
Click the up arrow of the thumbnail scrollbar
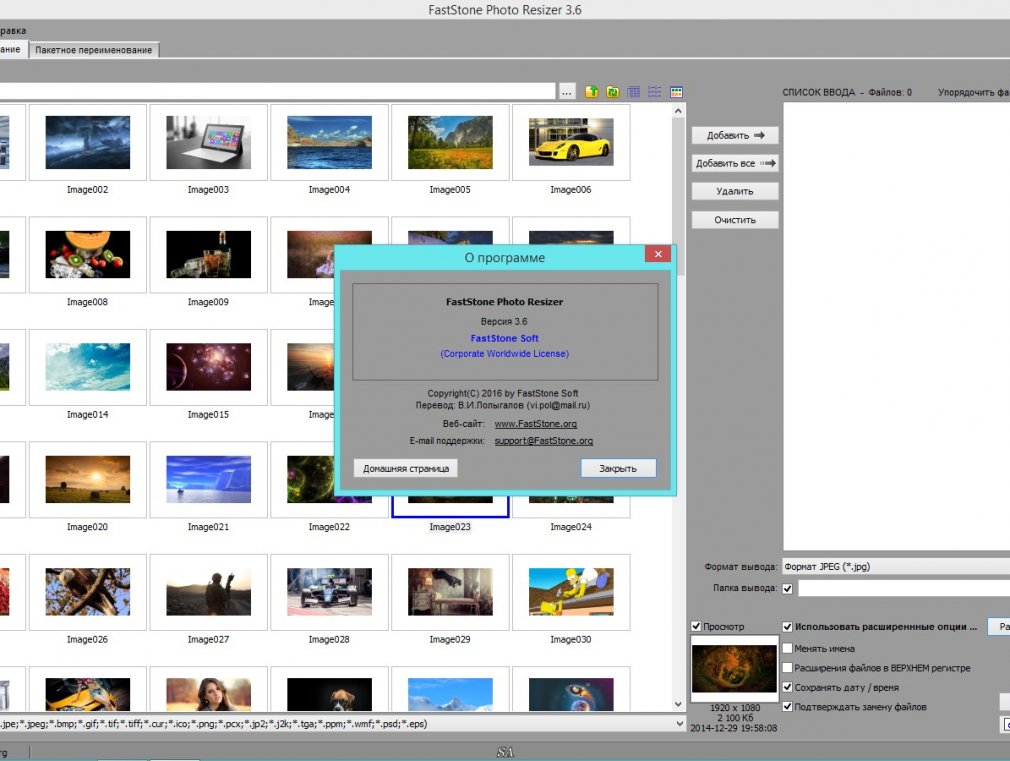(678, 111)
